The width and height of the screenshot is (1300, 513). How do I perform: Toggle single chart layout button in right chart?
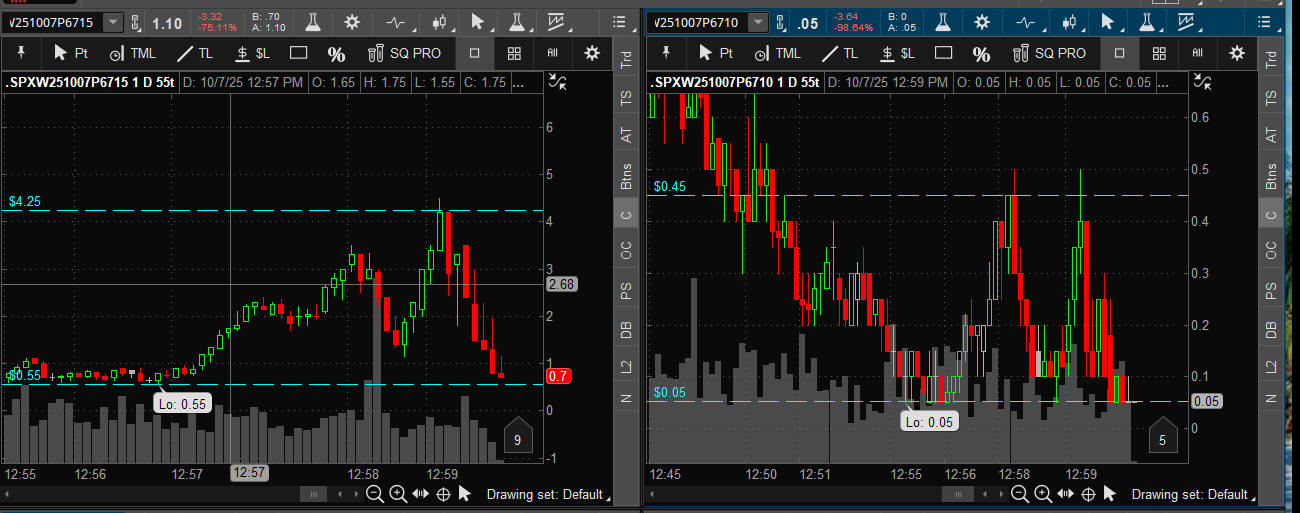(x=1119, y=53)
